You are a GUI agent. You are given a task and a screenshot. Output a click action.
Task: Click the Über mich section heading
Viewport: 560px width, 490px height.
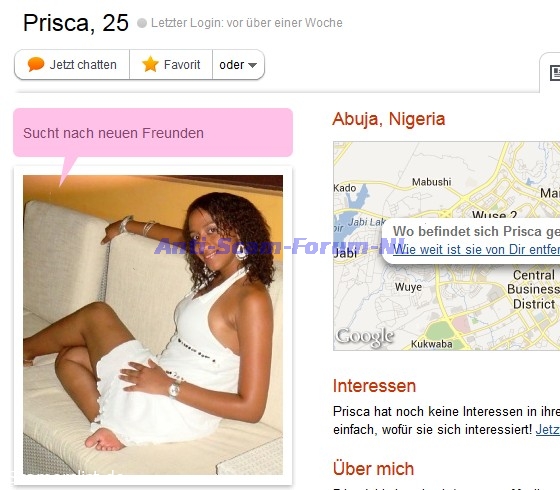click(x=373, y=469)
